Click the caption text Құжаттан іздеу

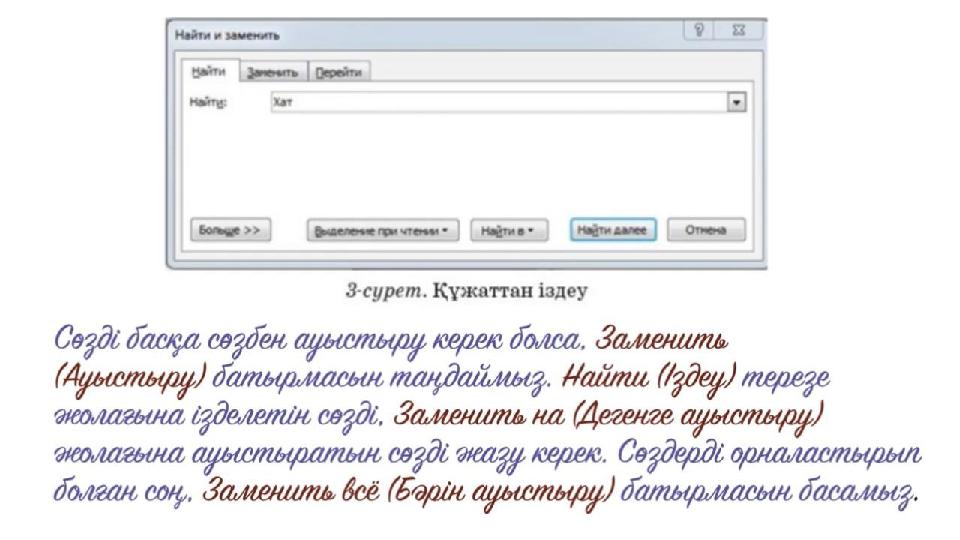coord(509,290)
